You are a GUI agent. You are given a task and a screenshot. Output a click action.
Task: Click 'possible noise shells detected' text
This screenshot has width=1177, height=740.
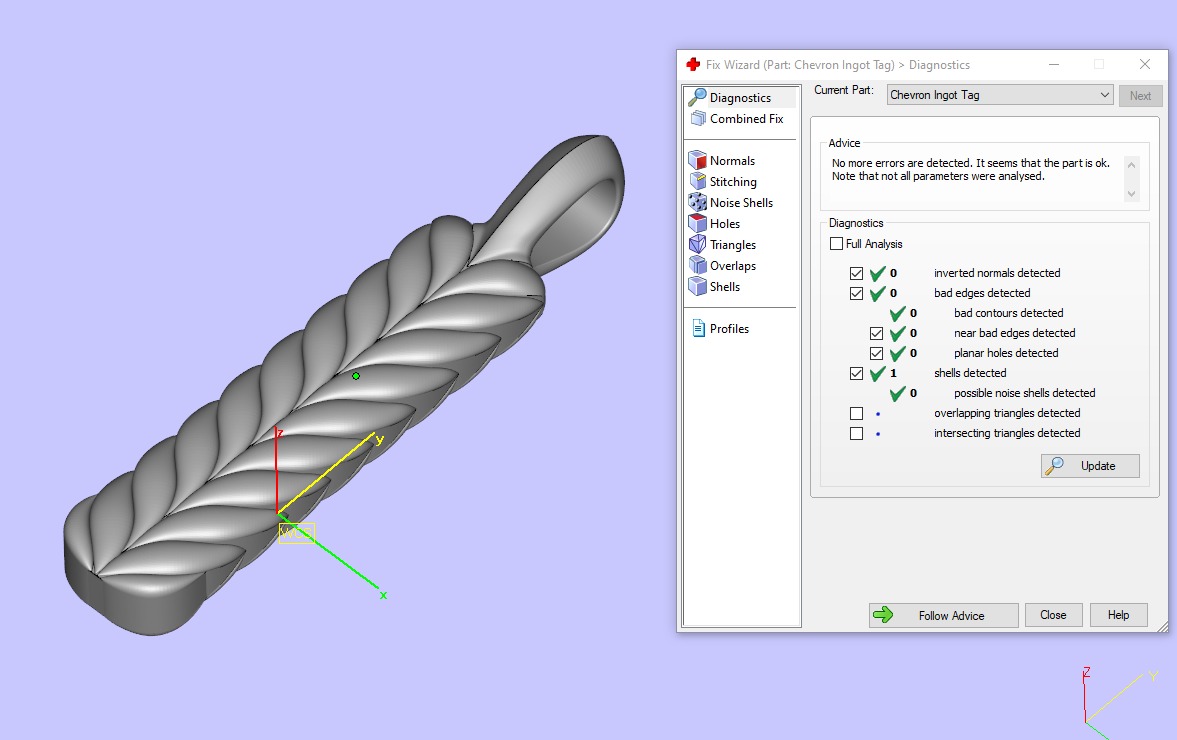(x=1025, y=393)
